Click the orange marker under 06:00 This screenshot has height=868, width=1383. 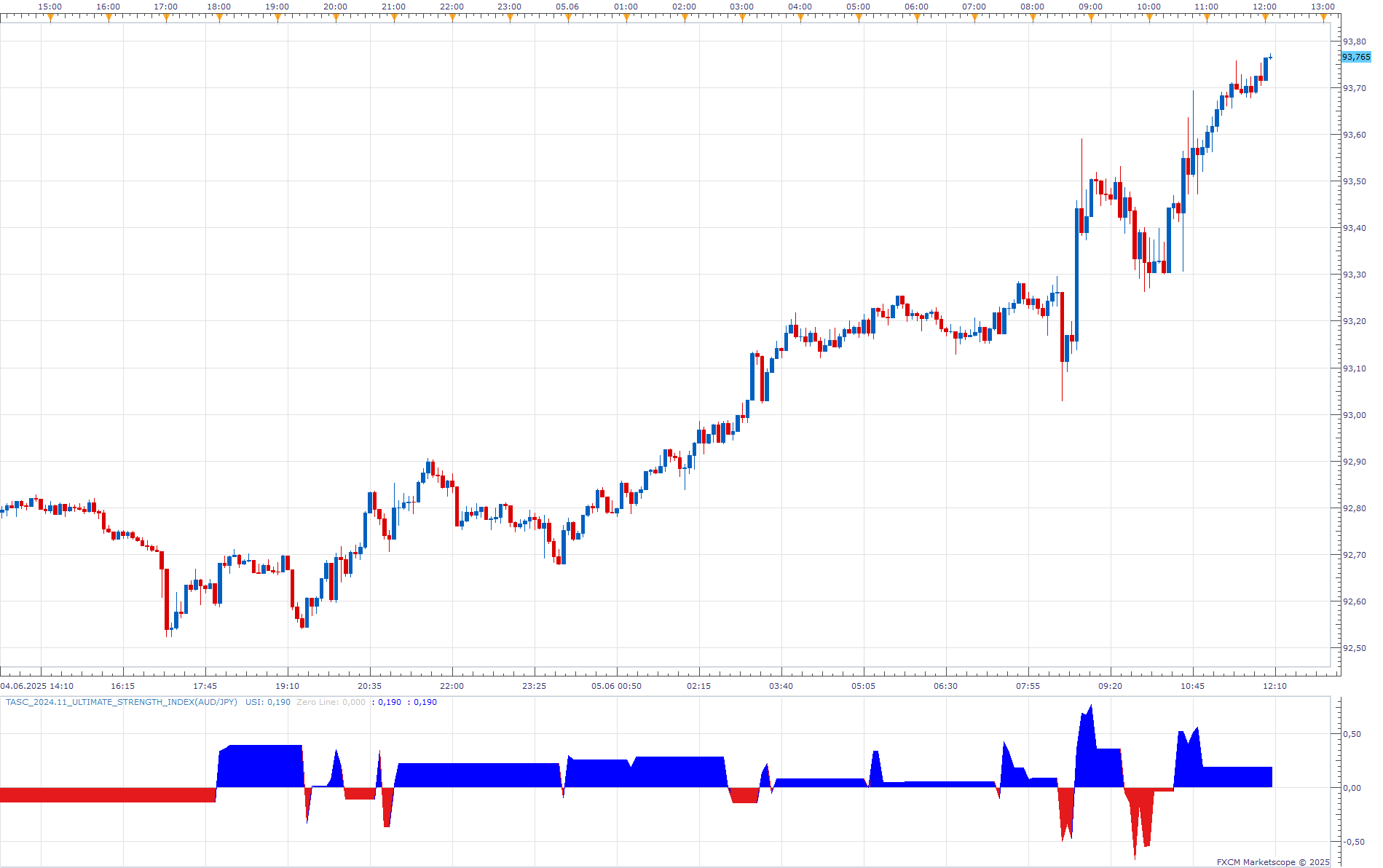[917, 18]
